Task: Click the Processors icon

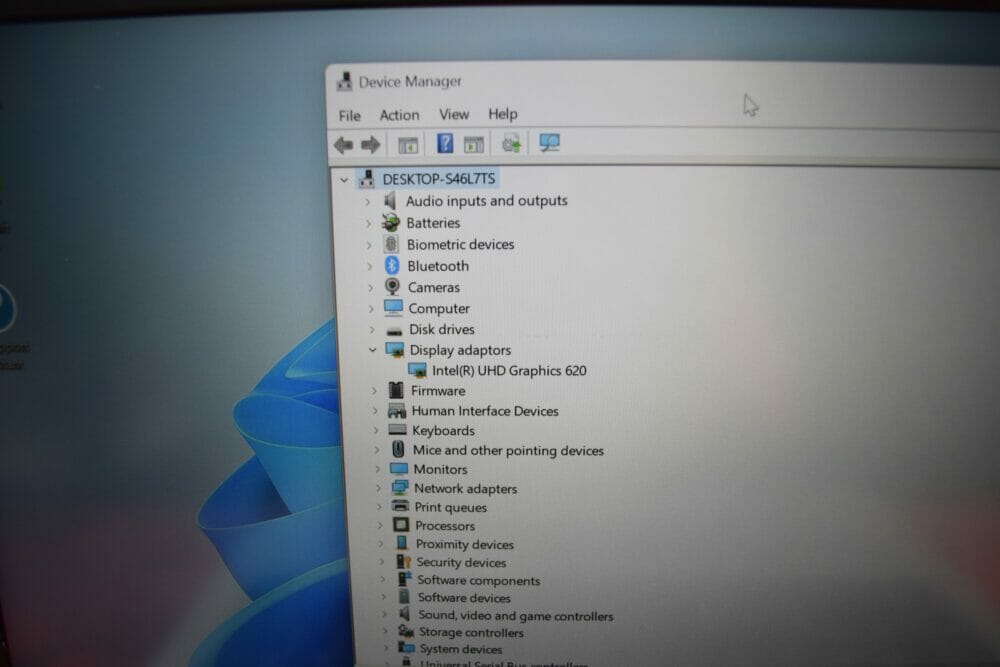Action: point(401,525)
